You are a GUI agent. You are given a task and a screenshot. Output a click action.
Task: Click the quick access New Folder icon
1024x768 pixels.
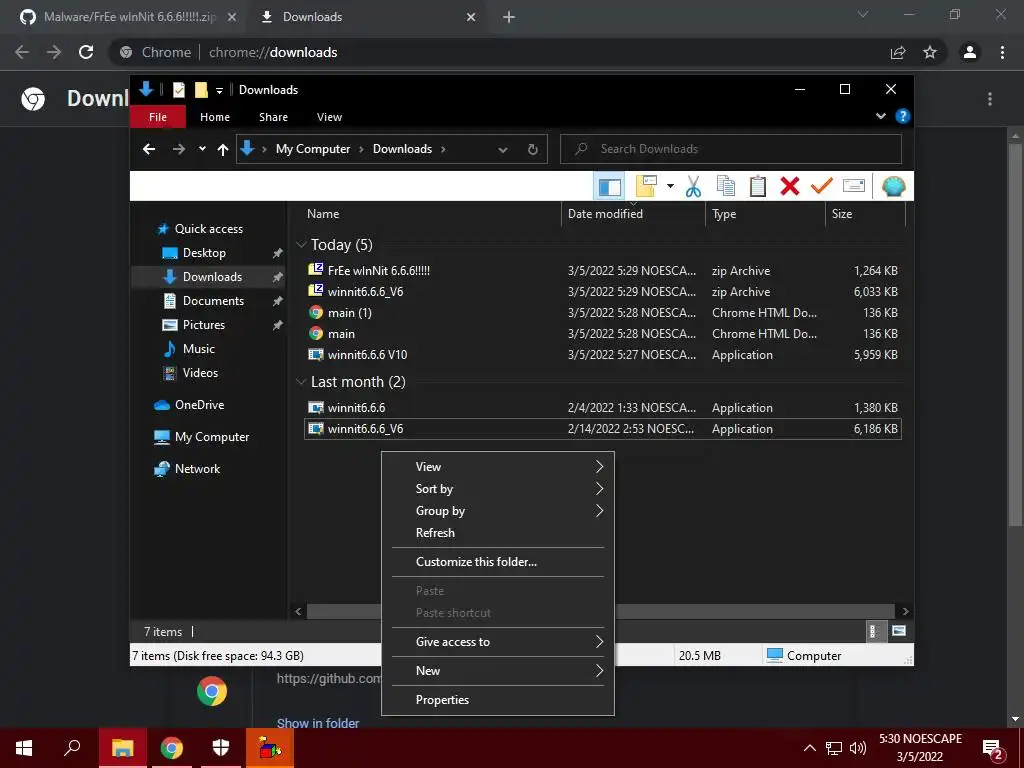[201, 89]
